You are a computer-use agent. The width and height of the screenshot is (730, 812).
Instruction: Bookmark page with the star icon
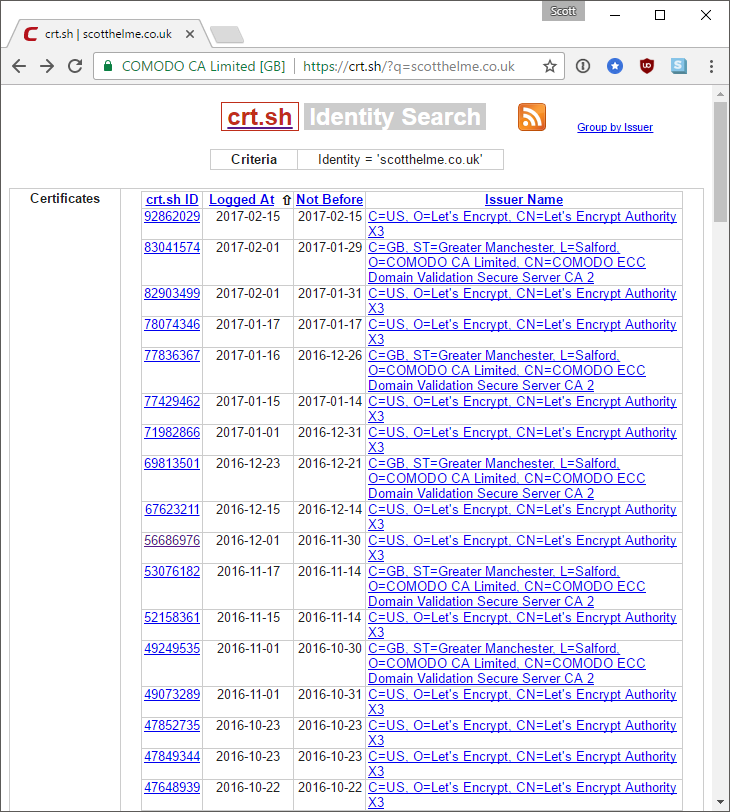(x=549, y=66)
